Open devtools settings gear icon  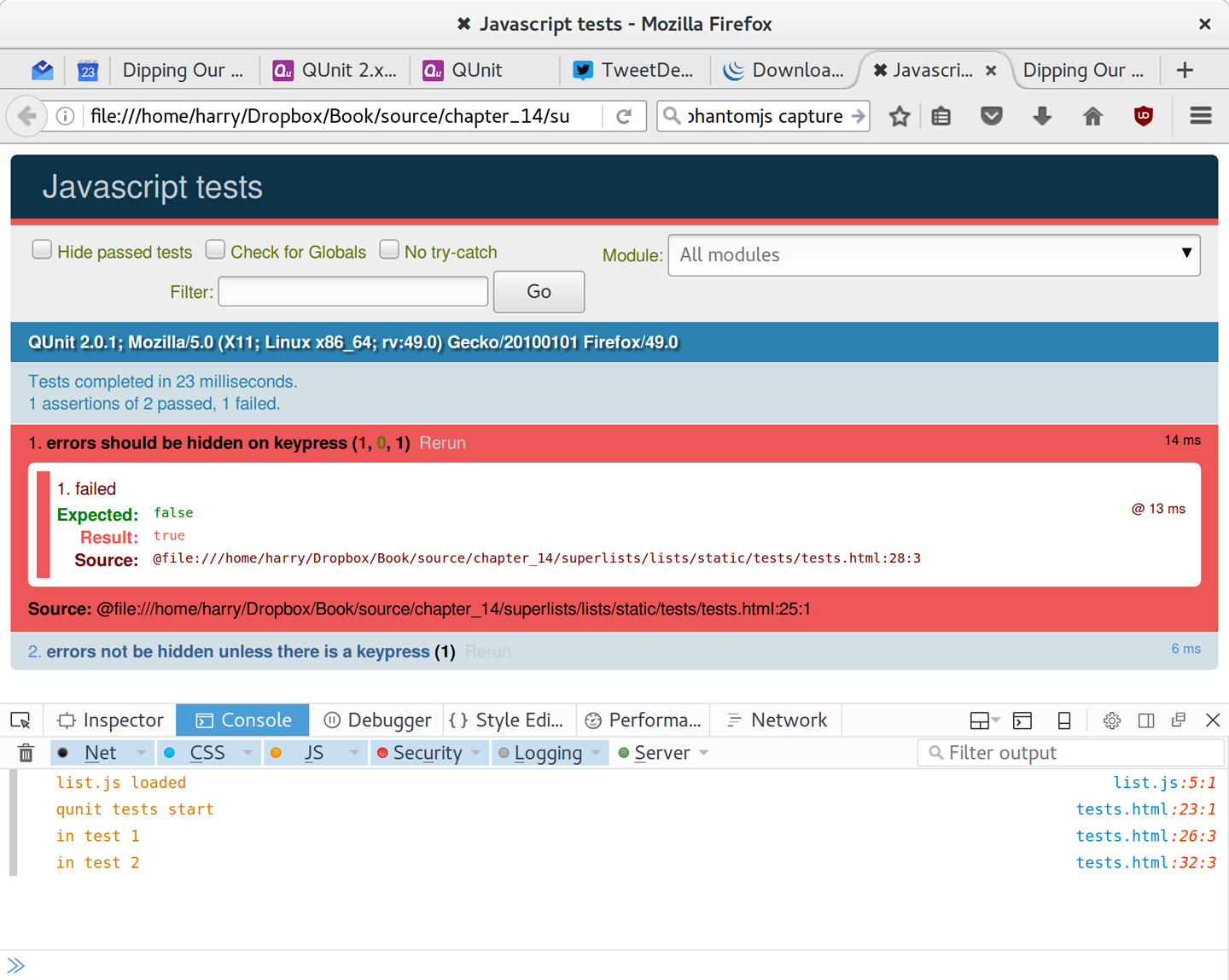pos(1111,720)
